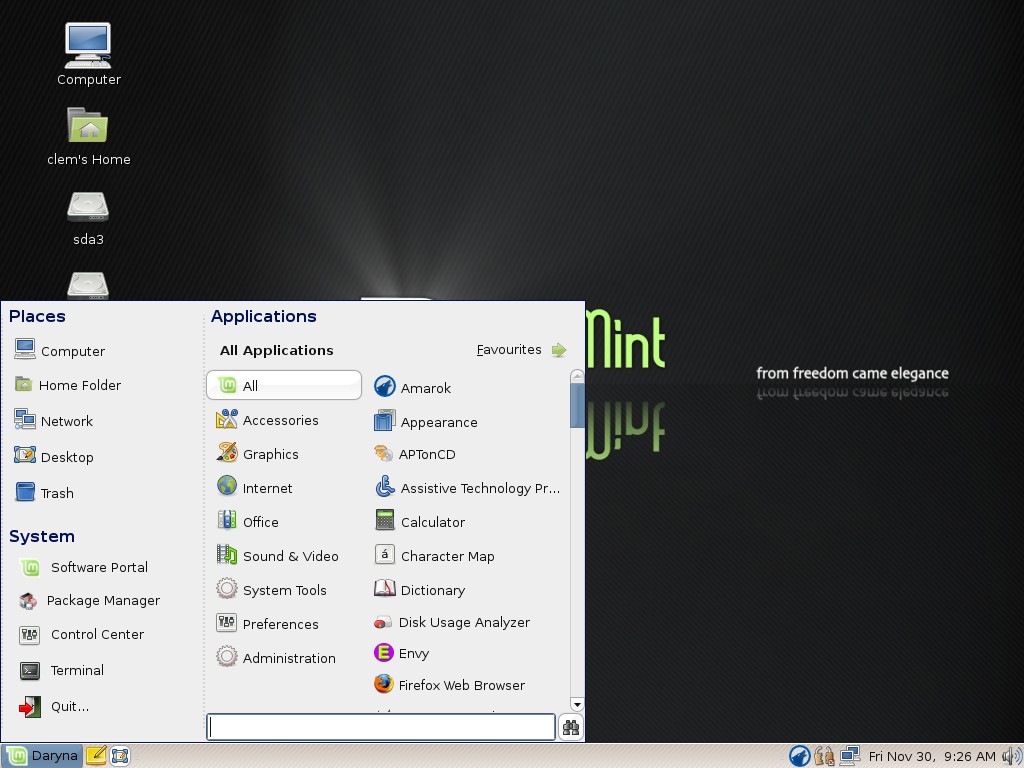Click the menu search text field
The width and height of the screenshot is (1024, 768).
coord(381,727)
